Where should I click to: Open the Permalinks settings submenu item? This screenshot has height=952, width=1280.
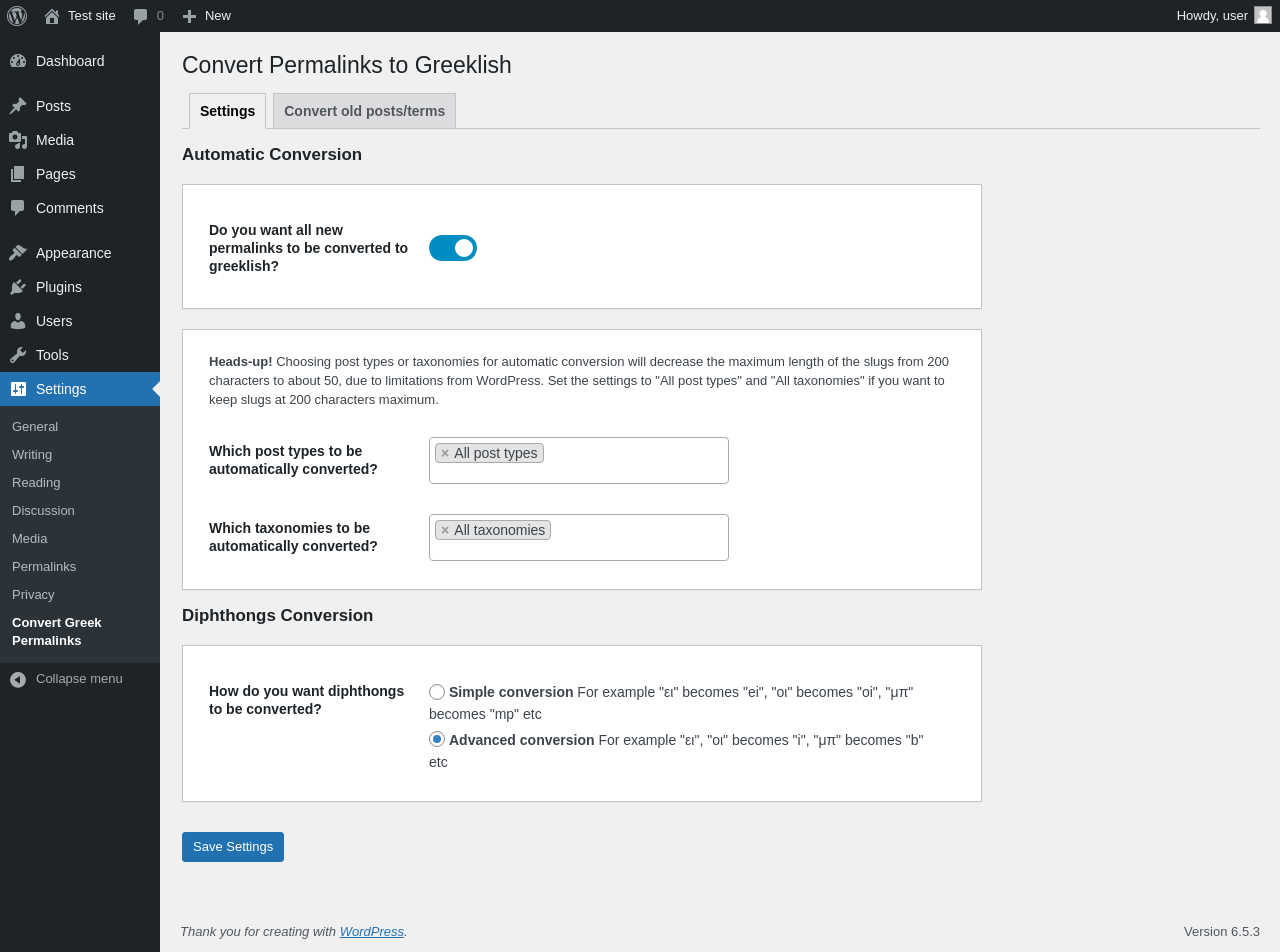tap(44, 566)
